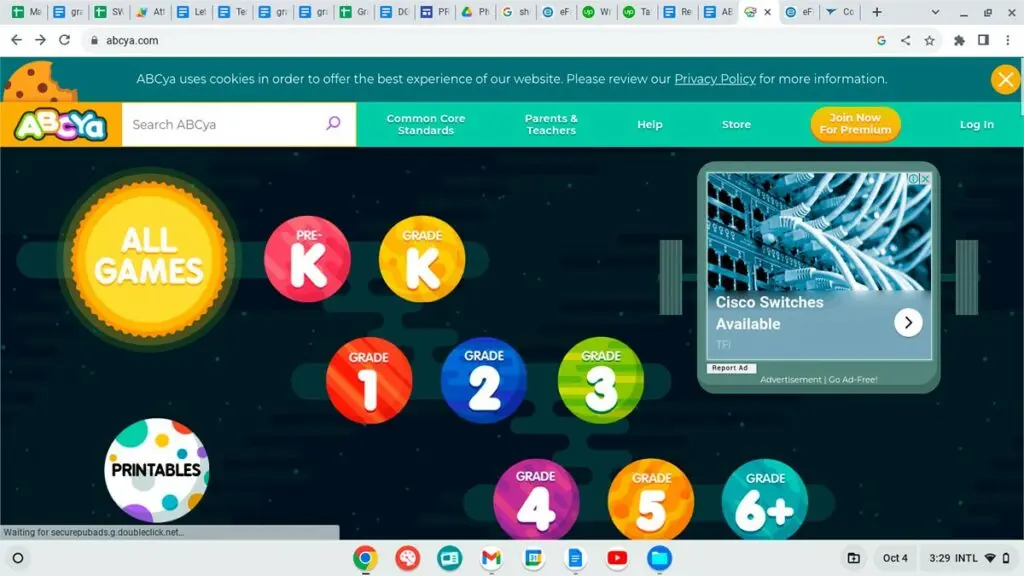Image resolution: width=1024 pixels, height=576 pixels.
Task: Open the Privacy Policy link
Action: (x=715, y=79)
